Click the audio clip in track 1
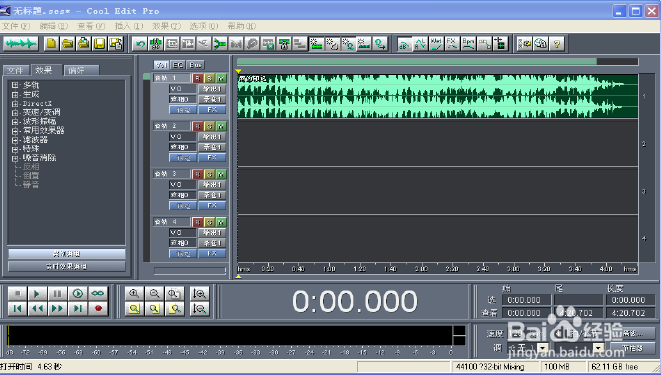The width and height of the screenshot is (661, 375). [438, 96]
